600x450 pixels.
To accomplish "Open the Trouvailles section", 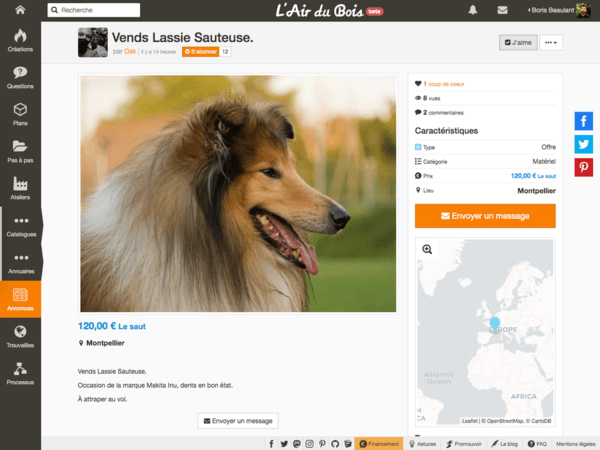I will coord(20,335).
